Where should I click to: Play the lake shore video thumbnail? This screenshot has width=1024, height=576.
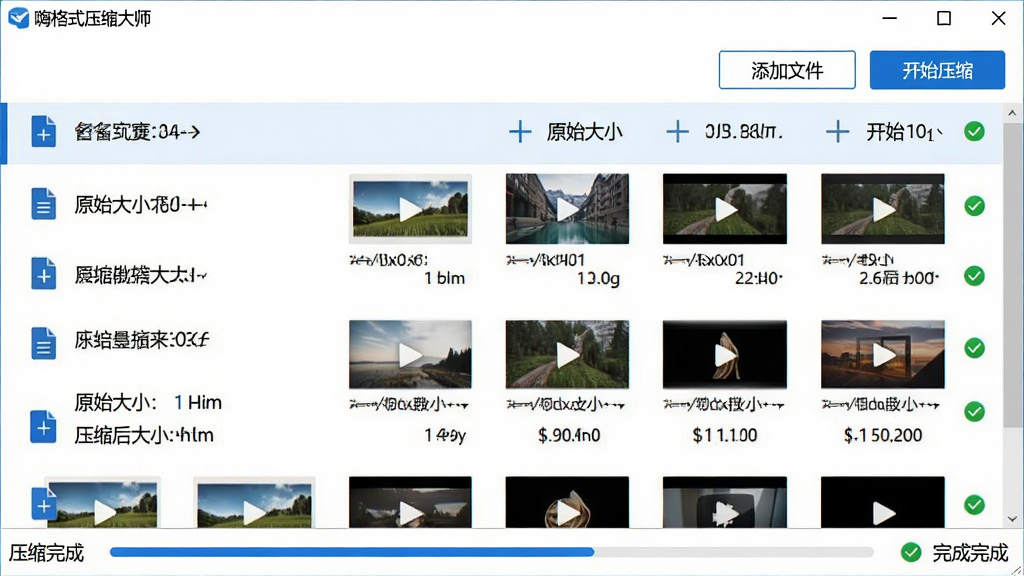410,355
